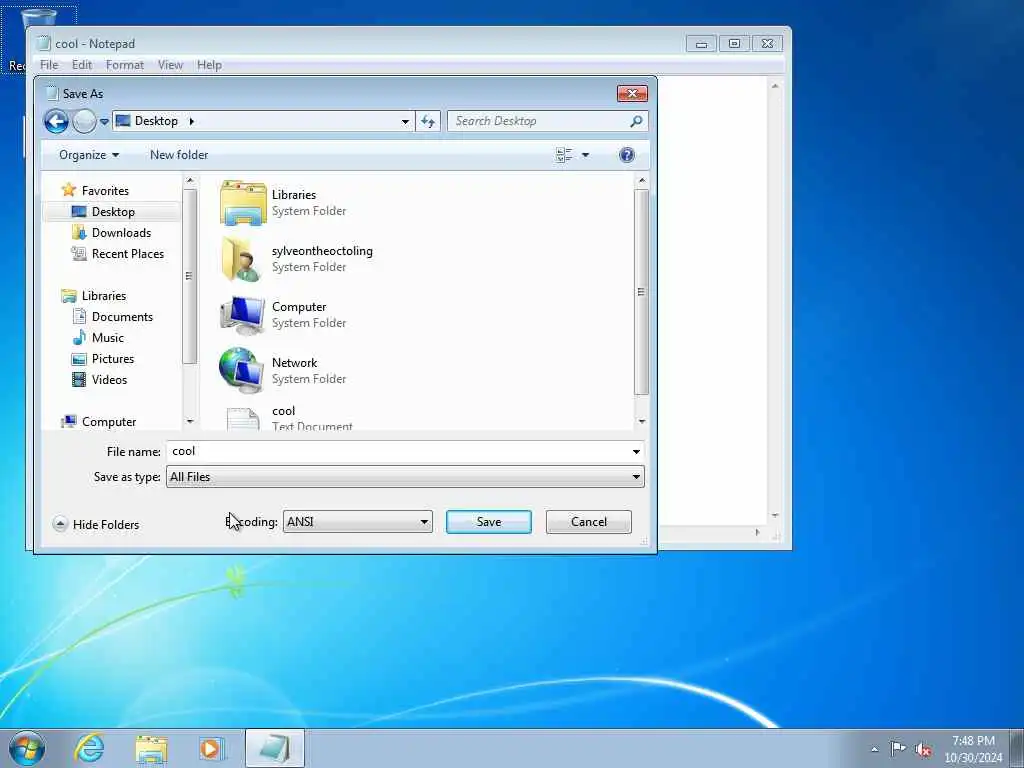Viewport: 1024px width, 768px height.
Task: Select Downloads in the navigation pane
Action: [x=121, y=232]
